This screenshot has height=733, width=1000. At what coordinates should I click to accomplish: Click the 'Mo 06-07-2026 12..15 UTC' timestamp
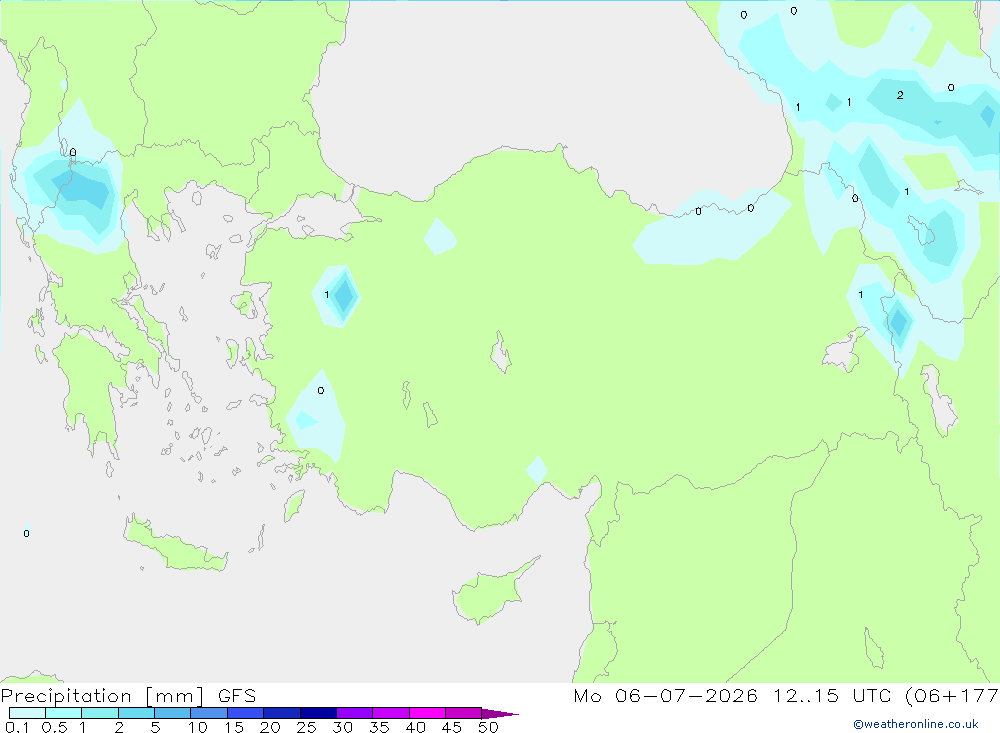click(x=732, y=695)
